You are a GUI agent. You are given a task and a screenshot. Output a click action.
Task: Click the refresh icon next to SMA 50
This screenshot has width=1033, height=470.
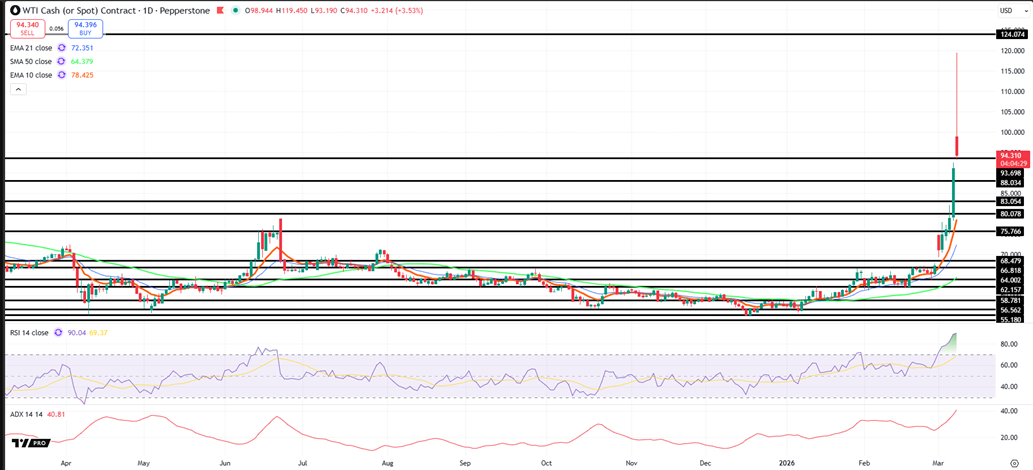[61, 61]
